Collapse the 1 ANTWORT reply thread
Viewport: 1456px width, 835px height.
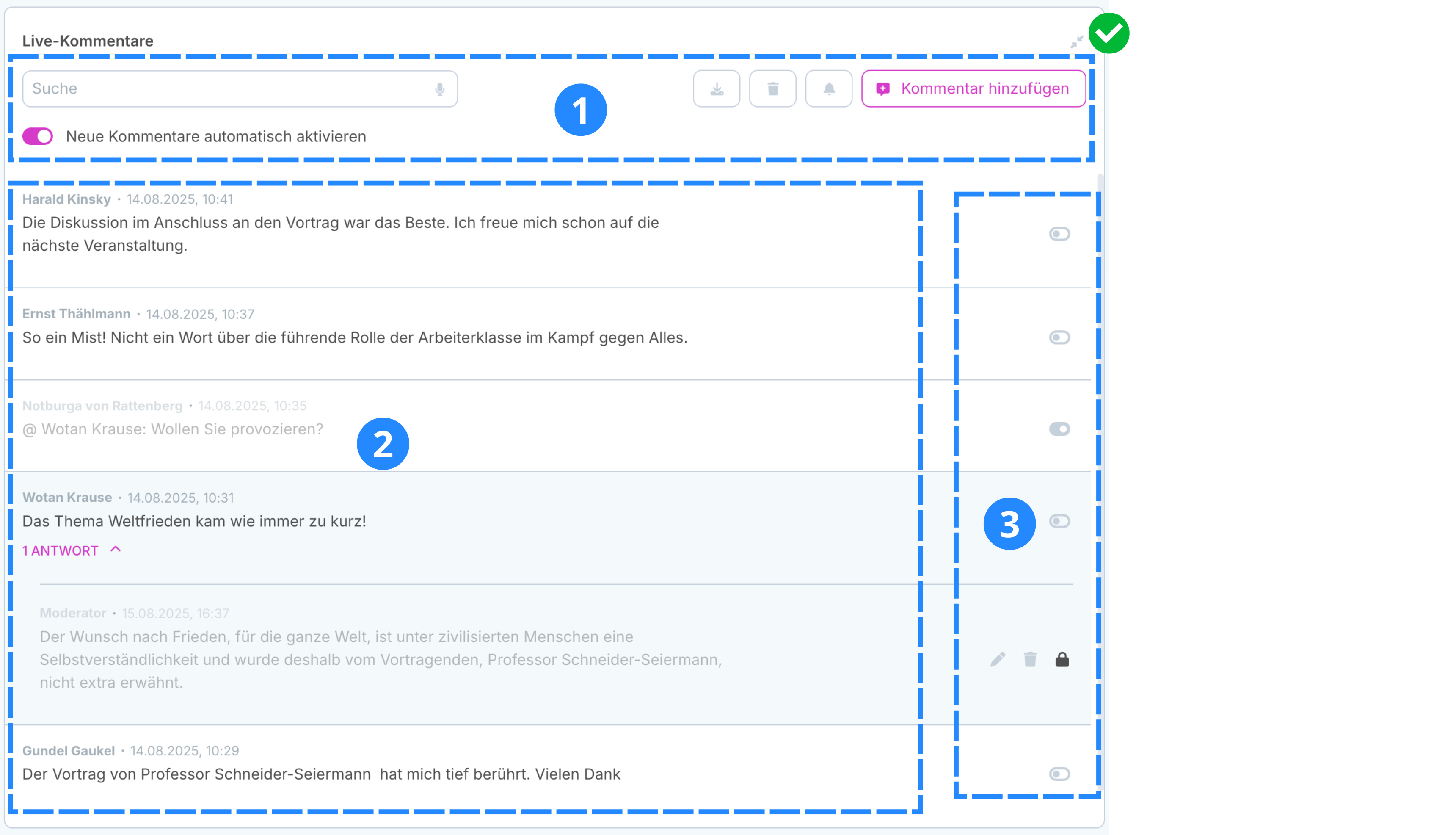(61, 550)
